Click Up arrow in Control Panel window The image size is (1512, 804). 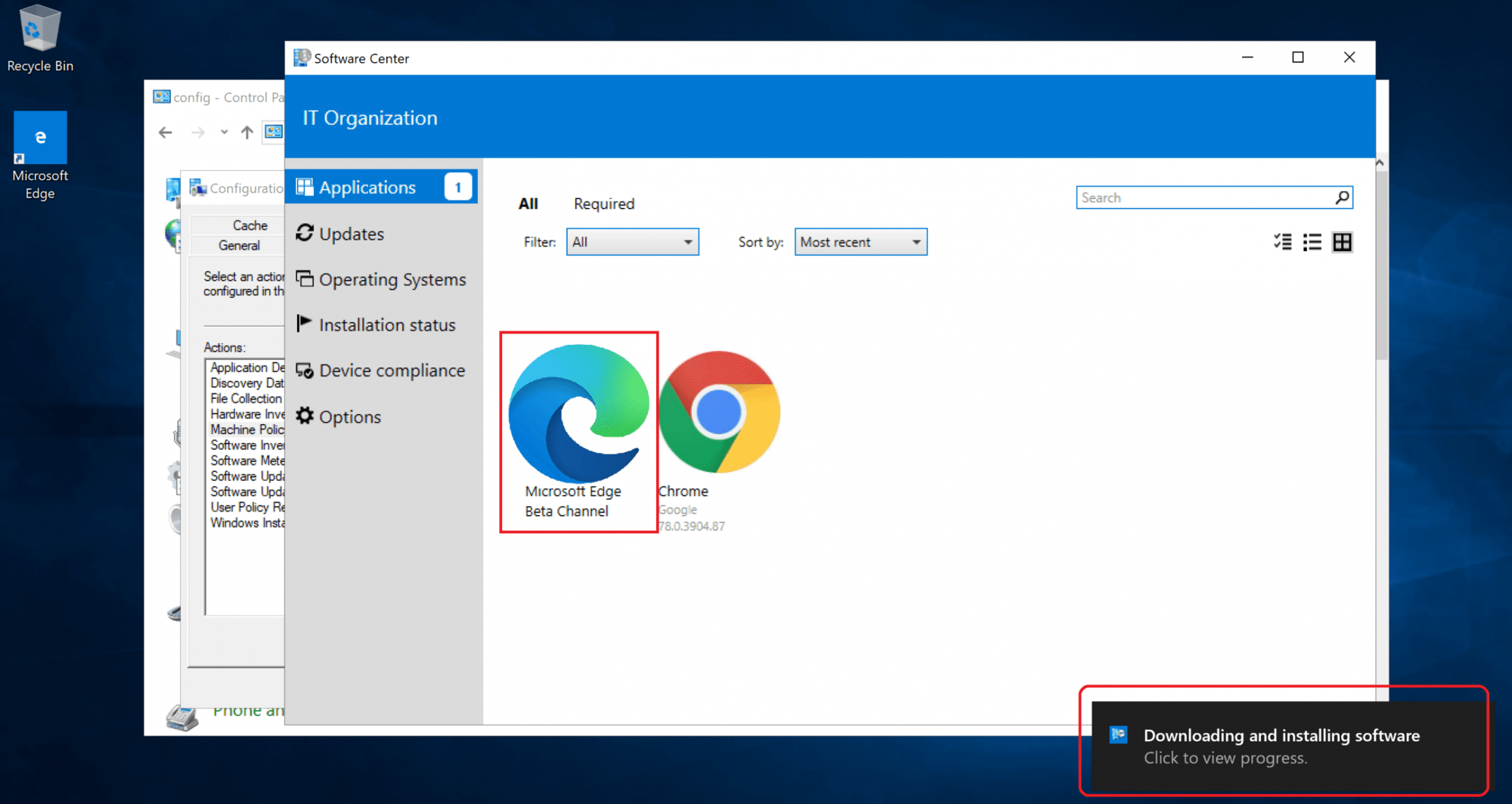pyautogui.click(x=246, y=132)
